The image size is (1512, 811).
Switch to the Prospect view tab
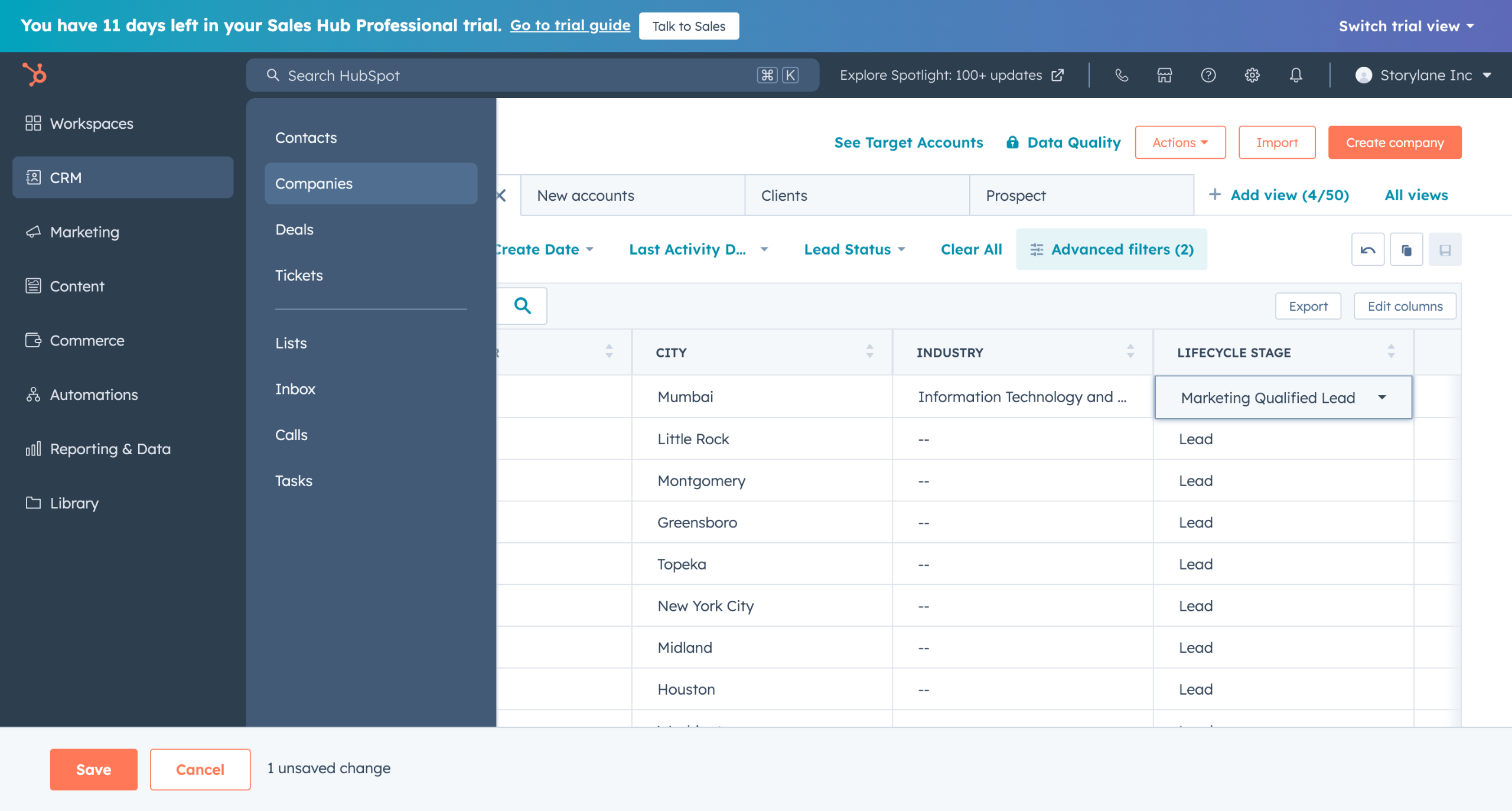pyautogui.click(x=1081, y=196)
